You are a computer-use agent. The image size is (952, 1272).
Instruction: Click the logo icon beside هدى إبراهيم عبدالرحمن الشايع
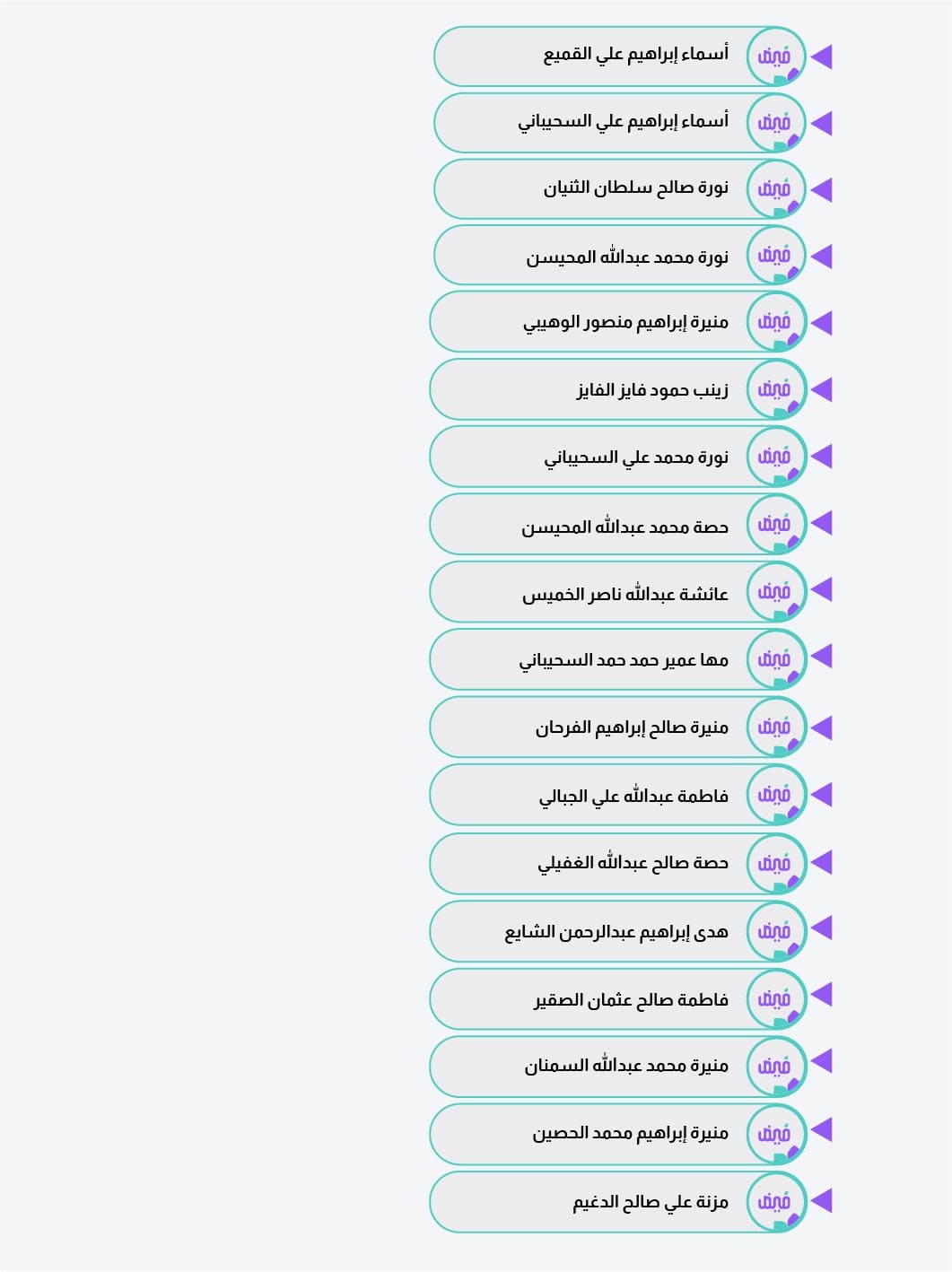776,931
